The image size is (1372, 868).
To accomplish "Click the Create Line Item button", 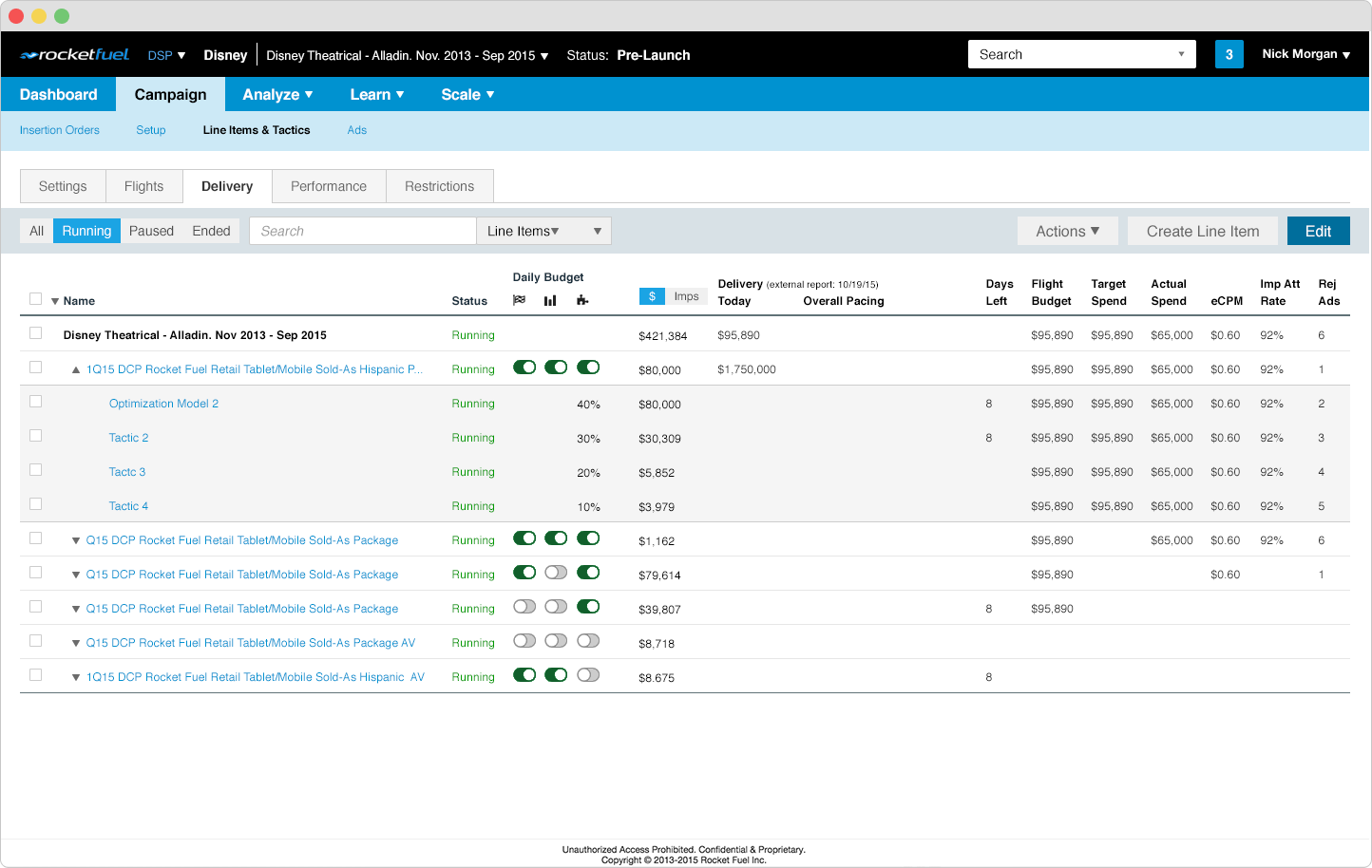I will [1203, 231].
